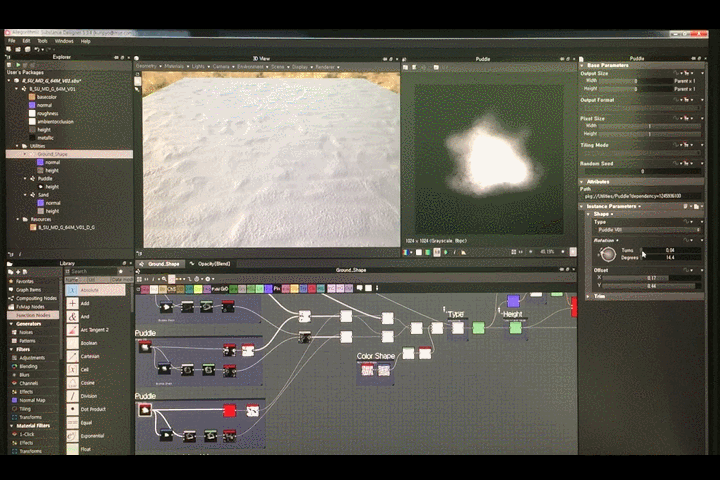This screenshot has height=480, width=720.
Task: Click the Color Shape frame's left node
Action: click(x=367, y=370)
